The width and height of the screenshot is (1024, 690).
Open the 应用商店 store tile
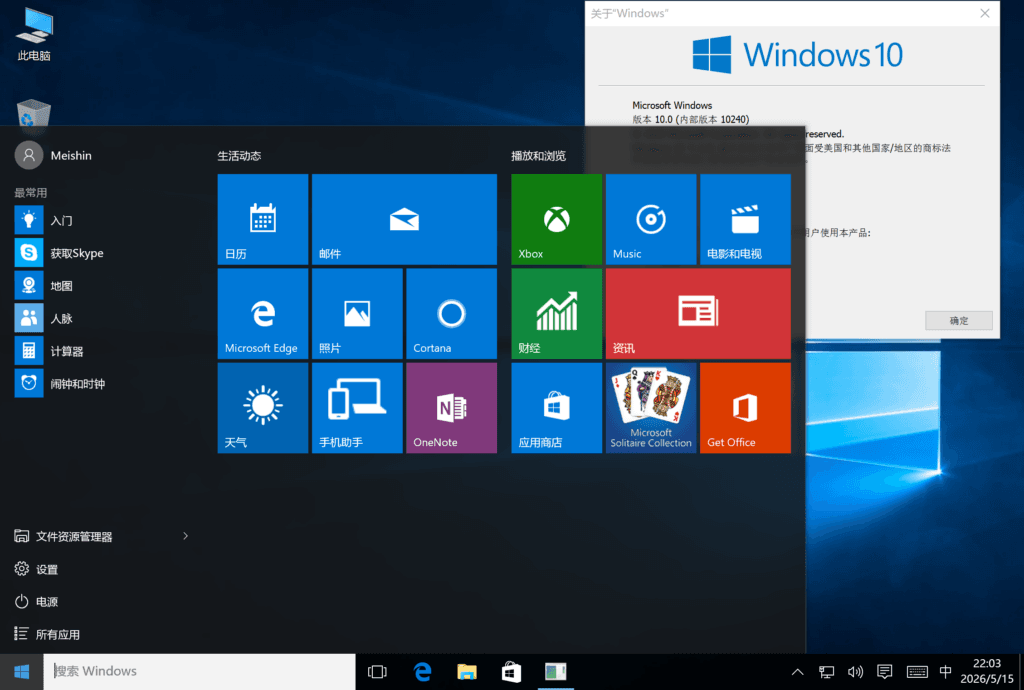pos(556,408)
